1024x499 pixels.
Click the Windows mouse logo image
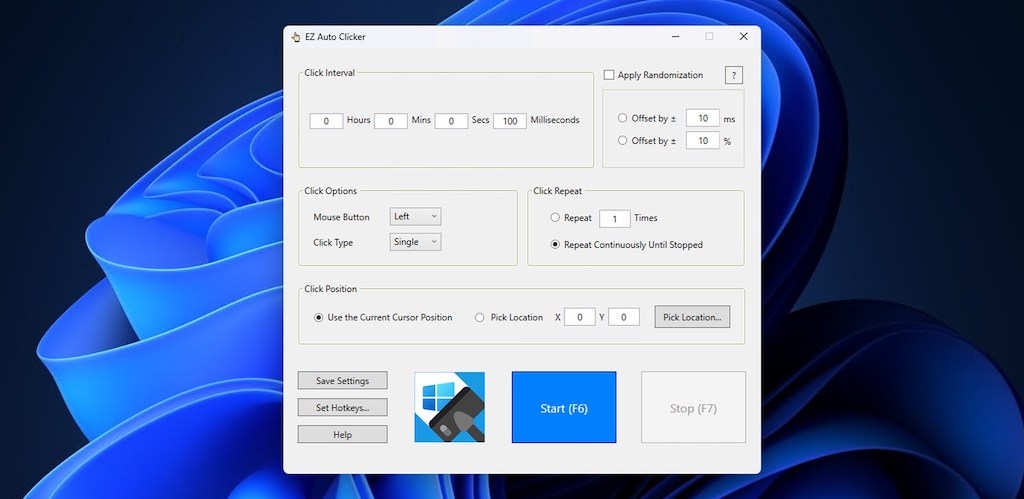click(449, 407)
